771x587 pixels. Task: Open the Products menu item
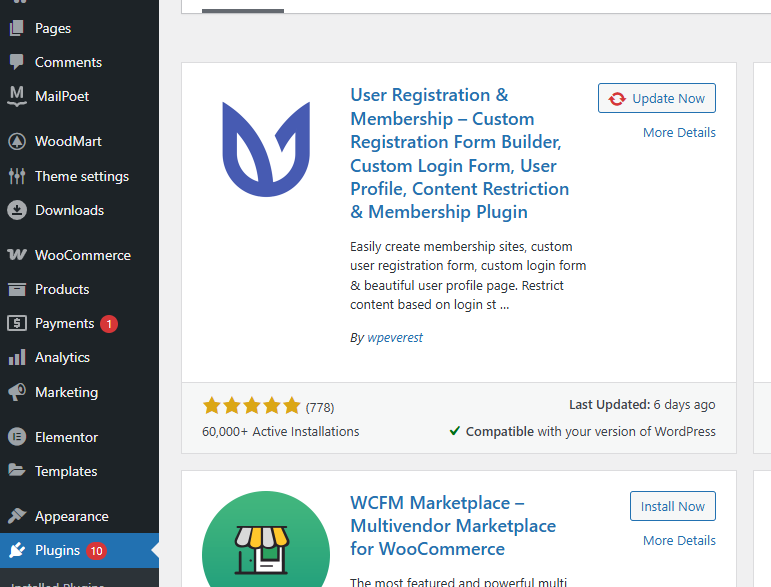[62, 289]
